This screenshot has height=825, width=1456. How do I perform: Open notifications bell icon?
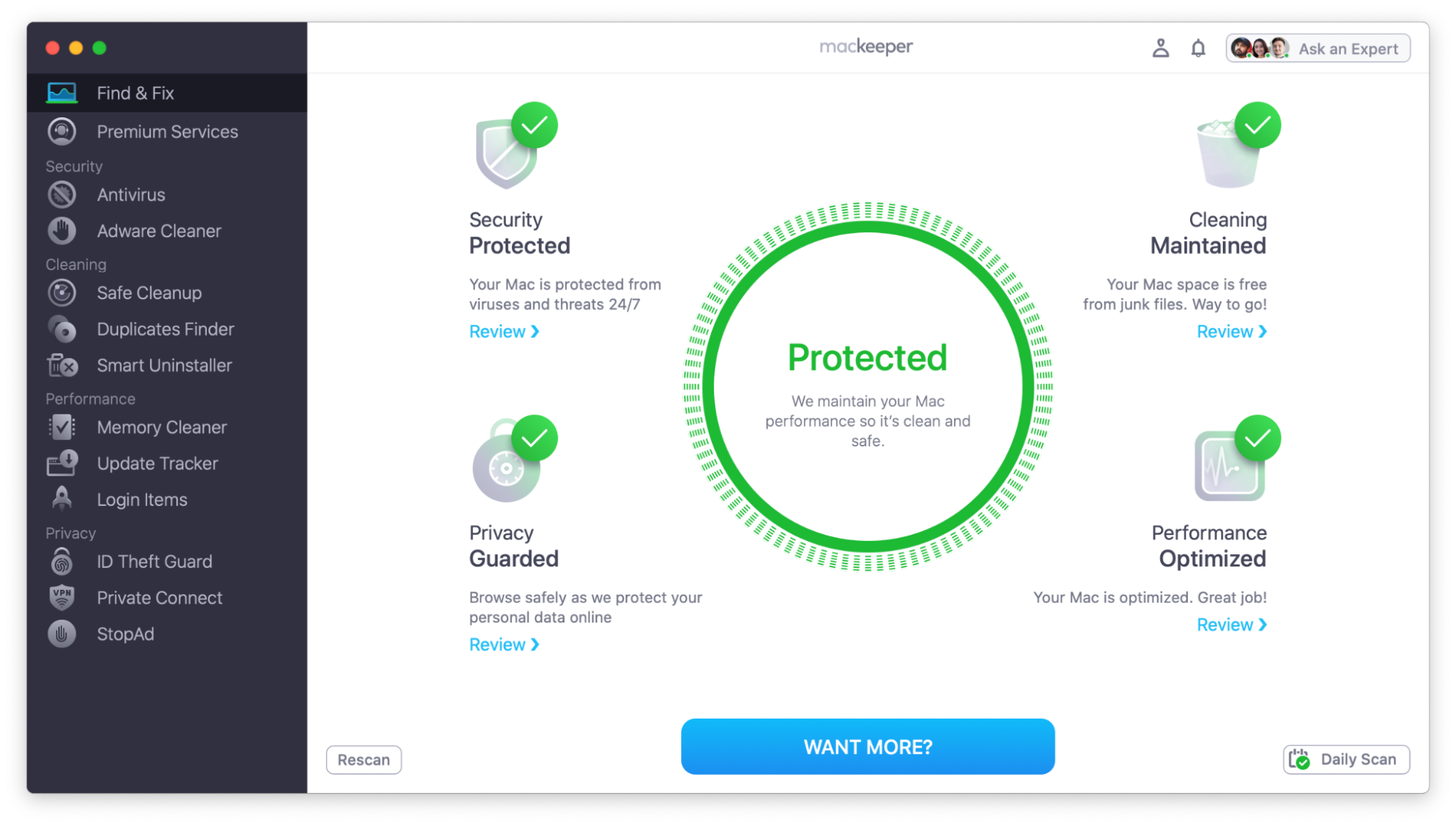point(1198,49)
